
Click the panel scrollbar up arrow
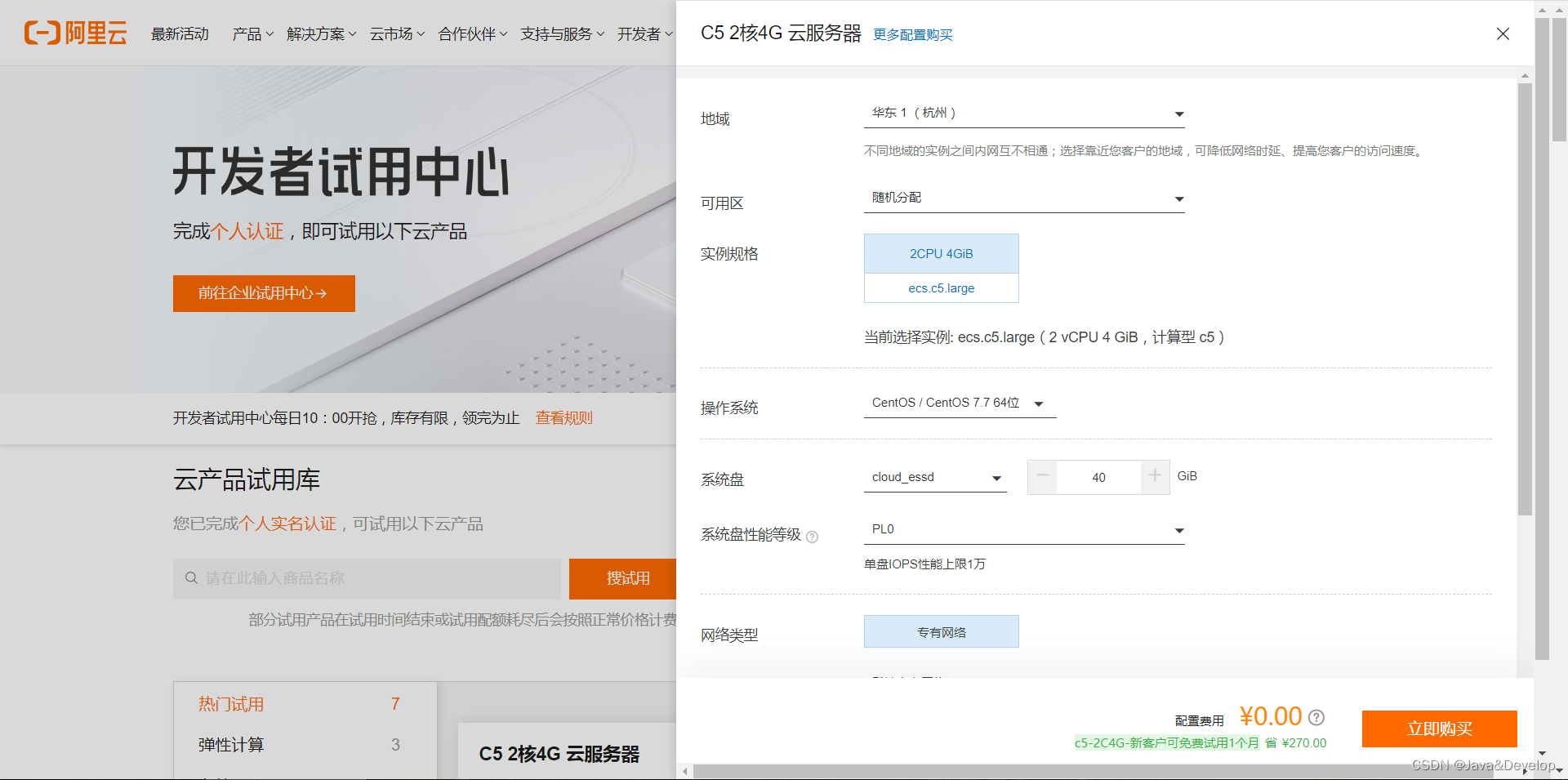click(x=1525, y=76)
